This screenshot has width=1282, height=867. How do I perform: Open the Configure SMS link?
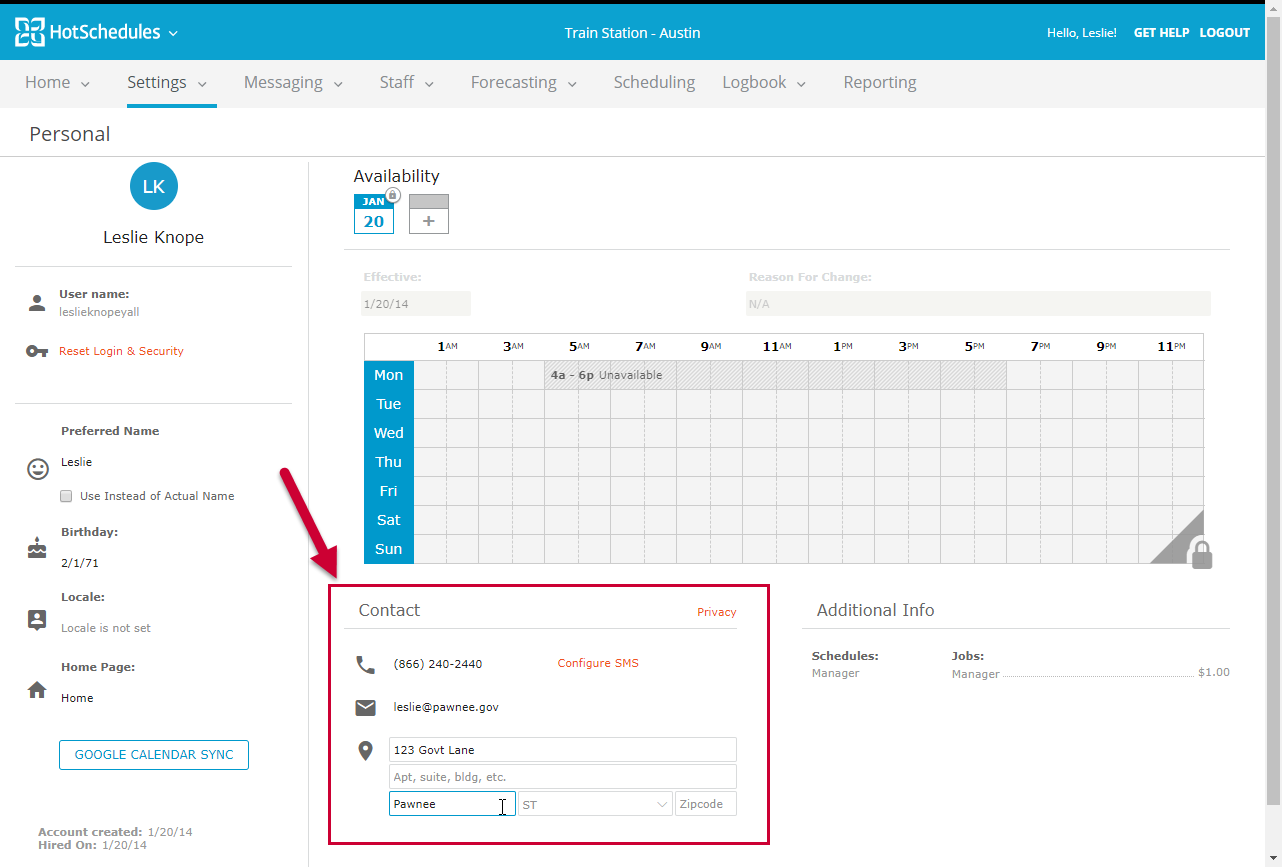coord(597,662)
